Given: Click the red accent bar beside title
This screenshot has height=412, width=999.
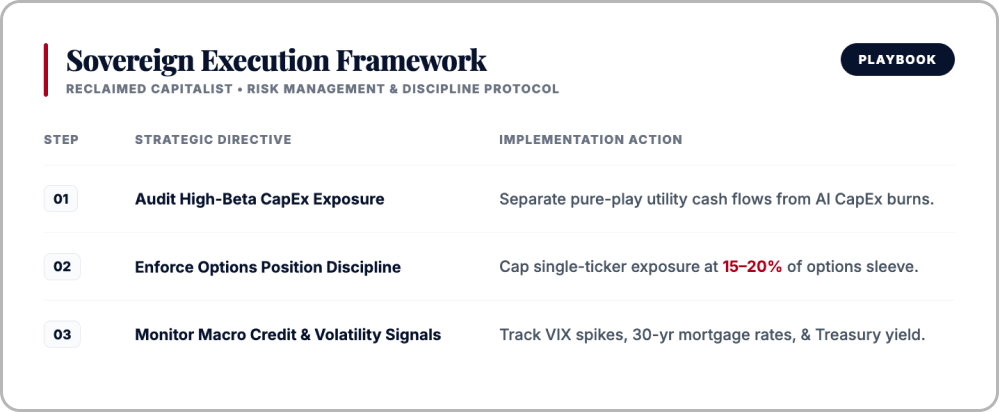Looking at the screenshot, I should click(x=46, y=70).
